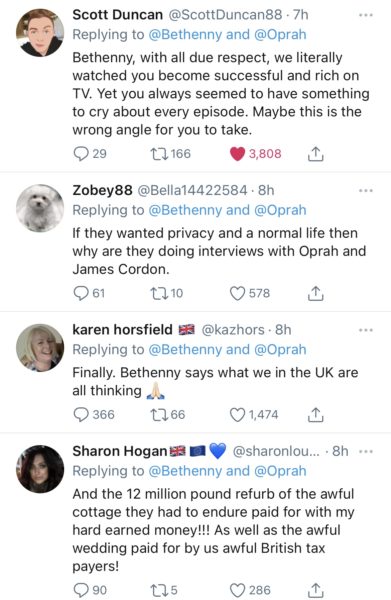Open more options on Scott Duncan's tweet
391x600 pixels.
(366, 15)
